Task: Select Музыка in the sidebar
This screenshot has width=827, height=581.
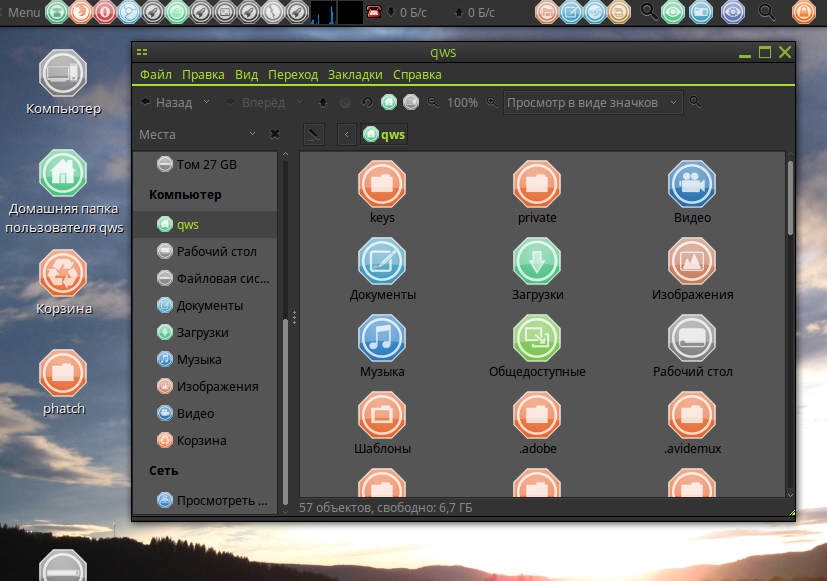Action: [x=205, y=360]
